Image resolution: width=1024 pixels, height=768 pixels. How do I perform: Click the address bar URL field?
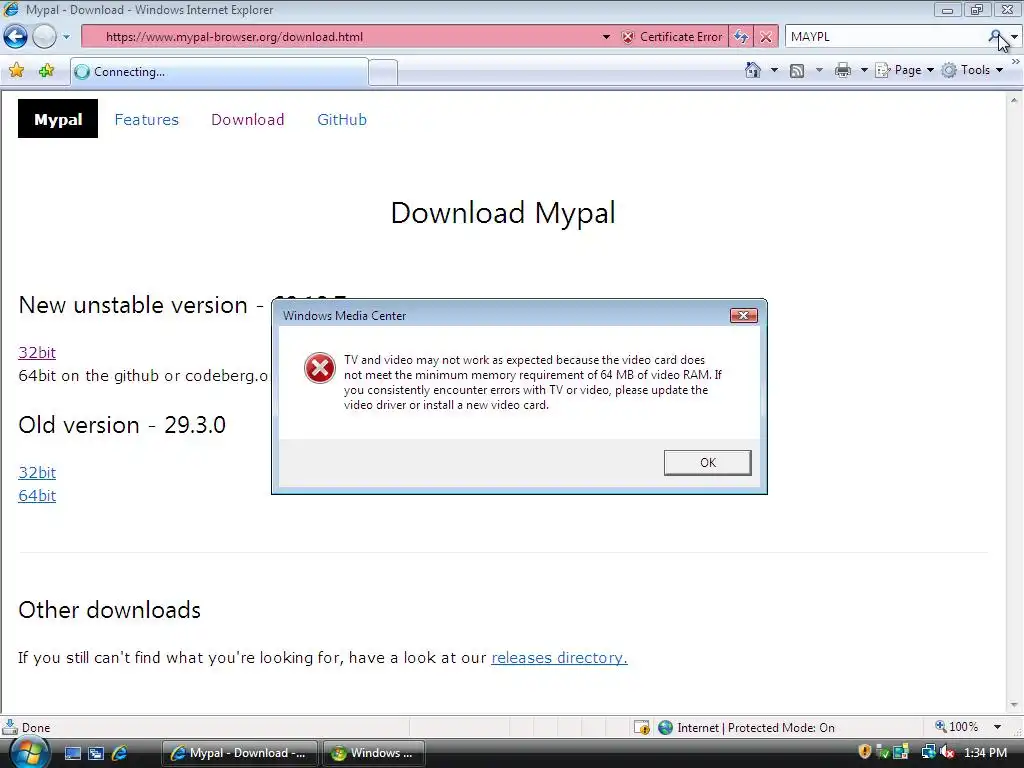340,37
